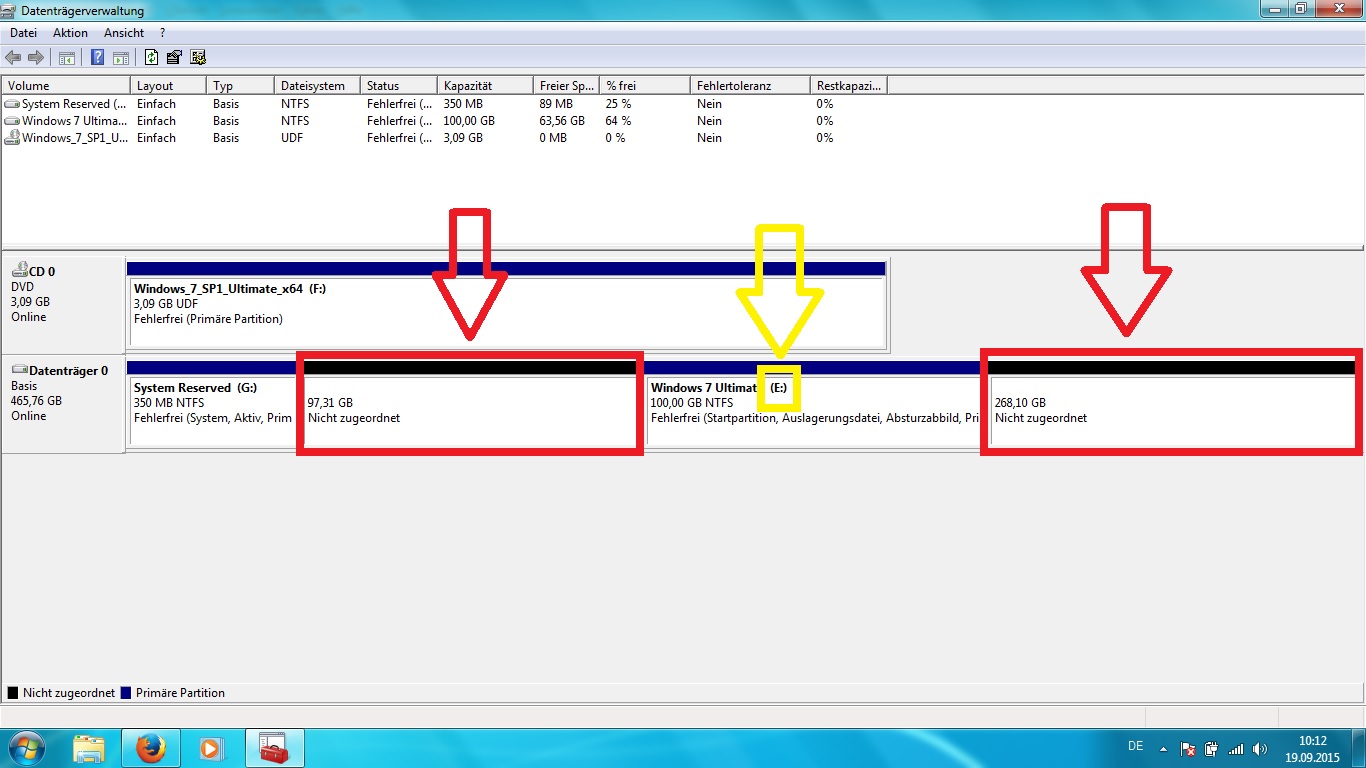Sort by the Freier Sp... column header
The height and width of the screenshot is (768, 1366).
(566, 86)
